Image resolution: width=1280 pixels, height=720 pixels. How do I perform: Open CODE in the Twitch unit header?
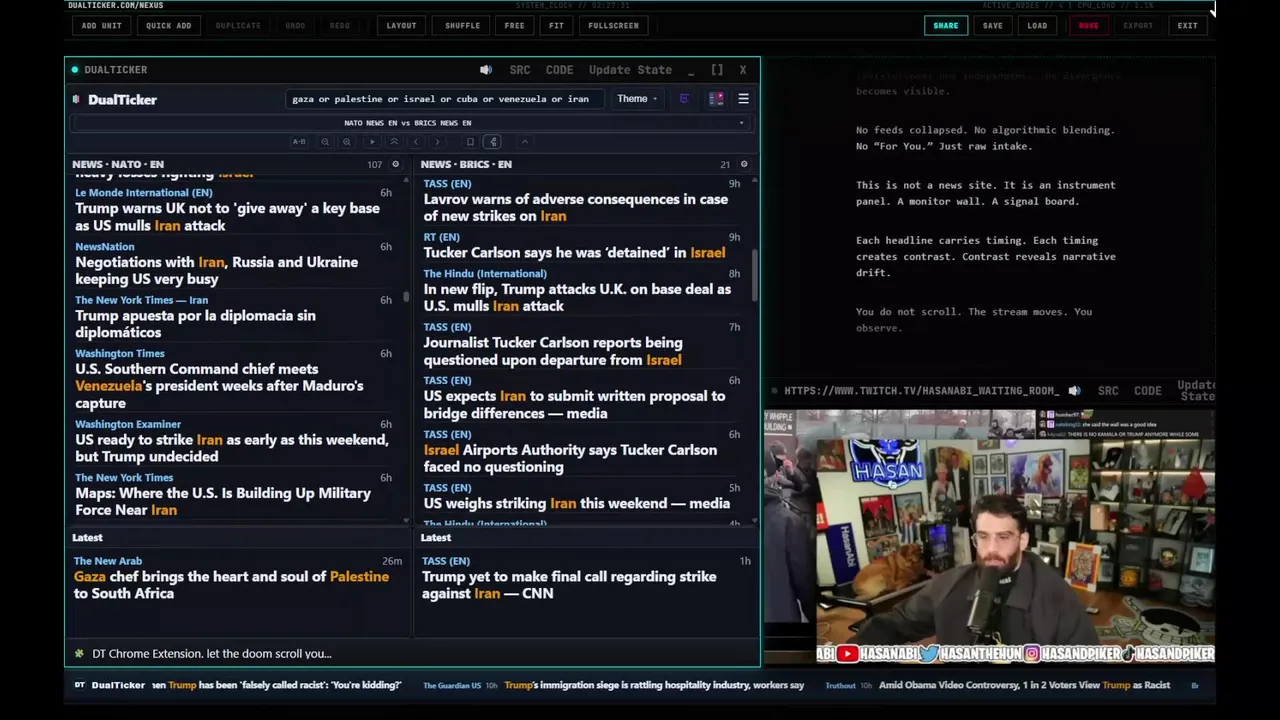pyautogui.click(x=1147, y=391)
